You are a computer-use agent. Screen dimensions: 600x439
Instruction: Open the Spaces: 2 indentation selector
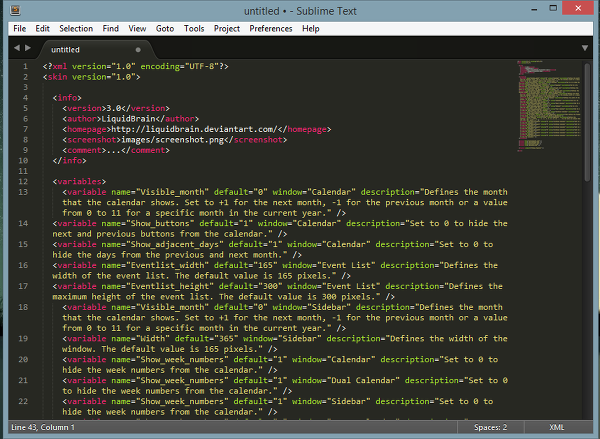tap(491, 428)
